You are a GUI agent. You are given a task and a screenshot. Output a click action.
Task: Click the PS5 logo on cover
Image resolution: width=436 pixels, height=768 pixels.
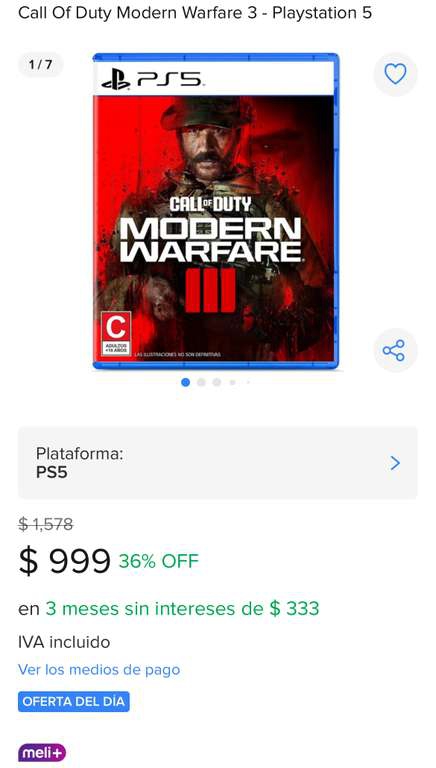click(151, 79)
